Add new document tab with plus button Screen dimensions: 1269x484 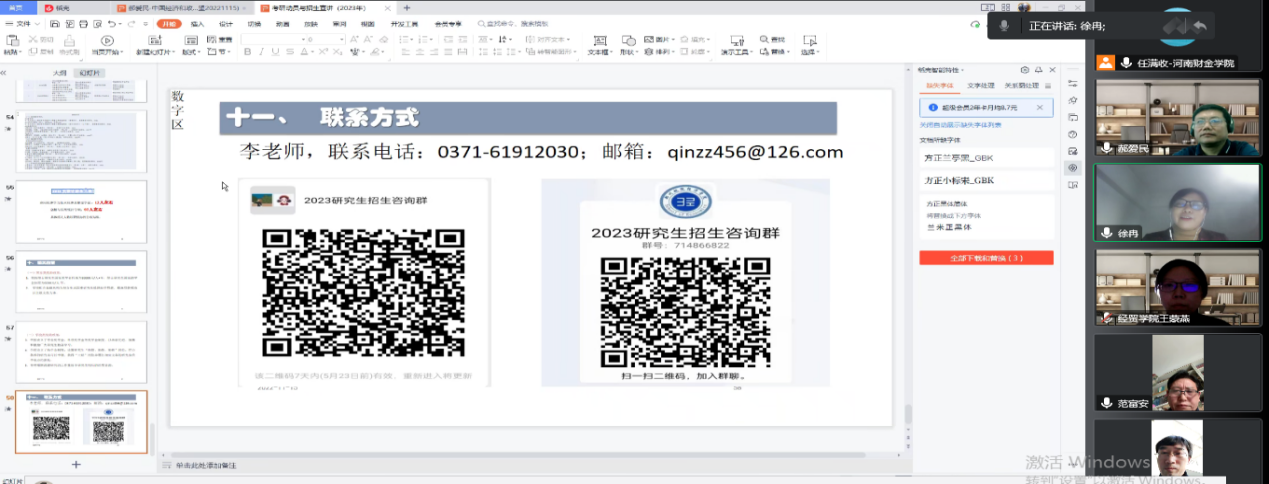coord(406,7)
